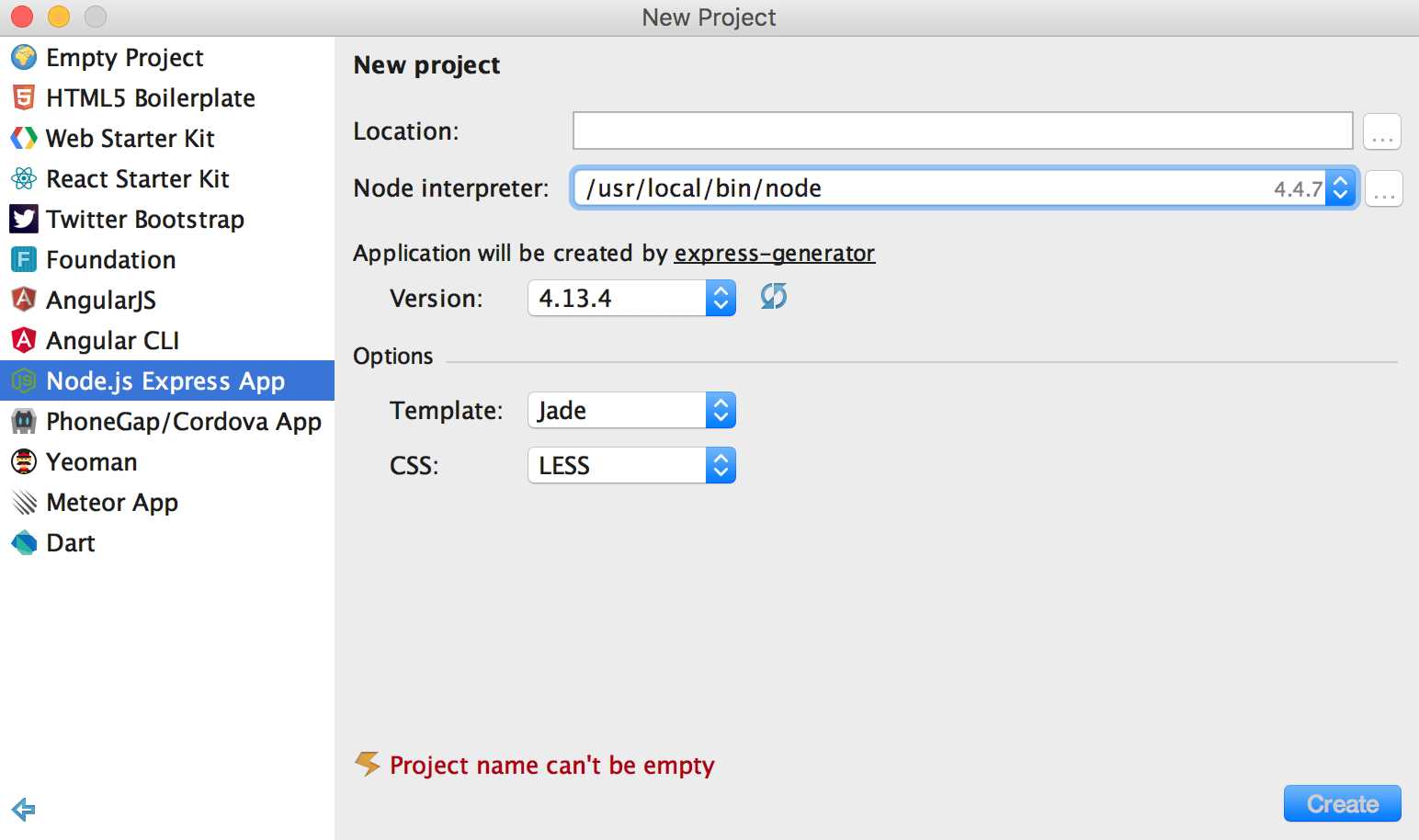Select the Angular CLI red icon
Image resolution: width=1419 pixels, height=840 pixels.
tap(24, 340)
